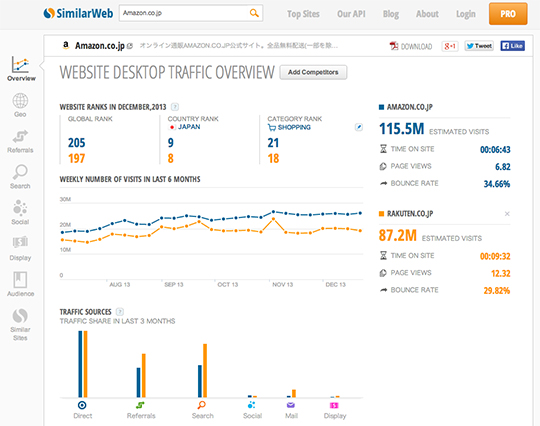Open the external link icon beside Amazon.co.jp

pyautogui.click(x=130, y=46)
